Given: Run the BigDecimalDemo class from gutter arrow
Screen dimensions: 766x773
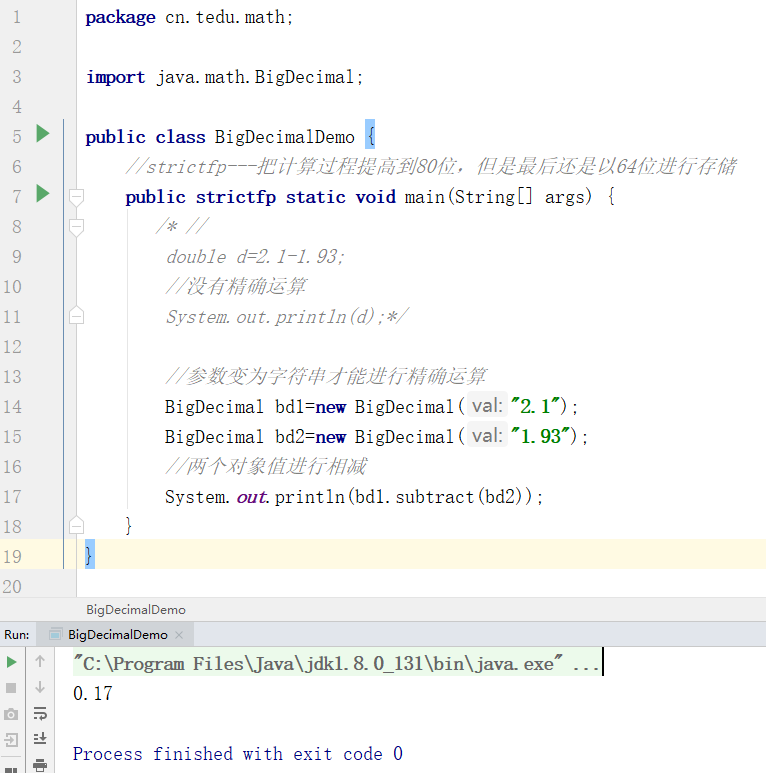Looking at the screenshot, I should pyautogui.click(x=43, y=134).
